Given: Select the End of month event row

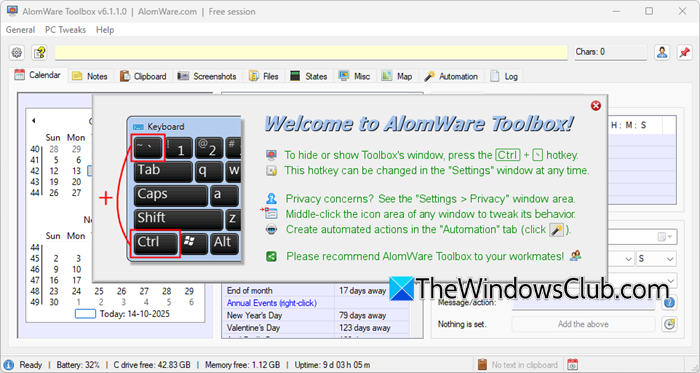Looking at the screenshot, I should pyautogui.click(x=315, y=290).
